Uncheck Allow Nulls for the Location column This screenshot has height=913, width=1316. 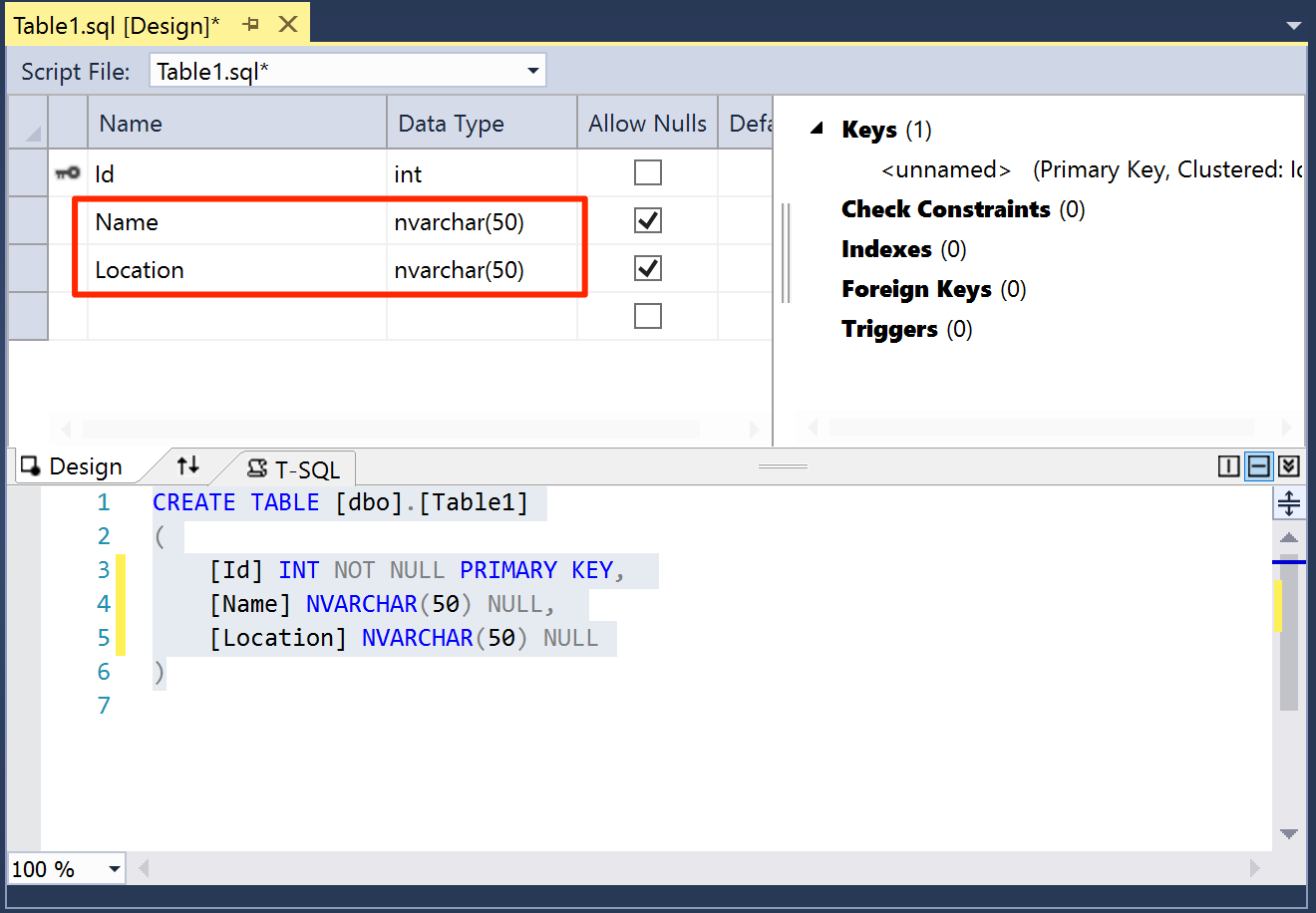(647, 268)
